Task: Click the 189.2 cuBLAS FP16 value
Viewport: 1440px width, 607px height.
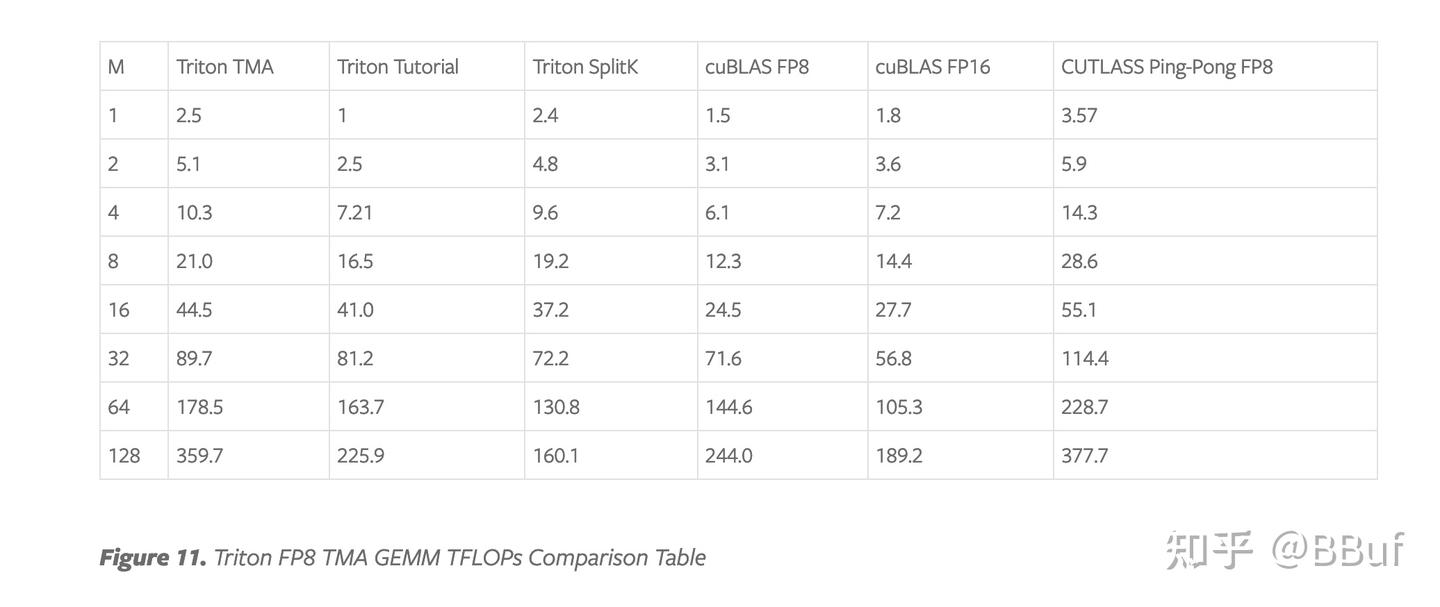Action: 899,456
